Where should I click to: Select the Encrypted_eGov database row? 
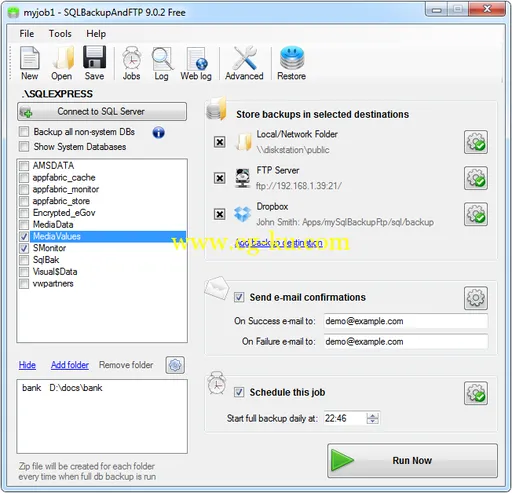[x=102, y=213]
